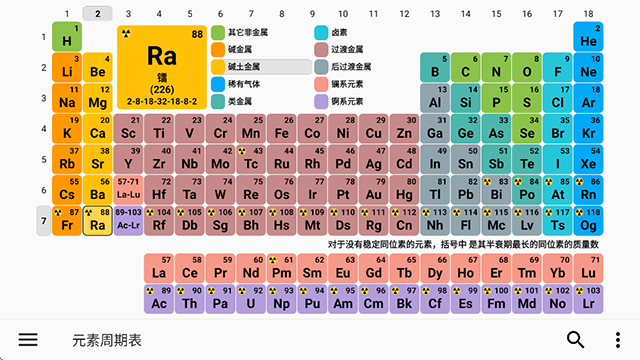Open the three-dot overflow menu
Image resolution: width=640 pixels, height=360 pixels.
pos(618,340)
